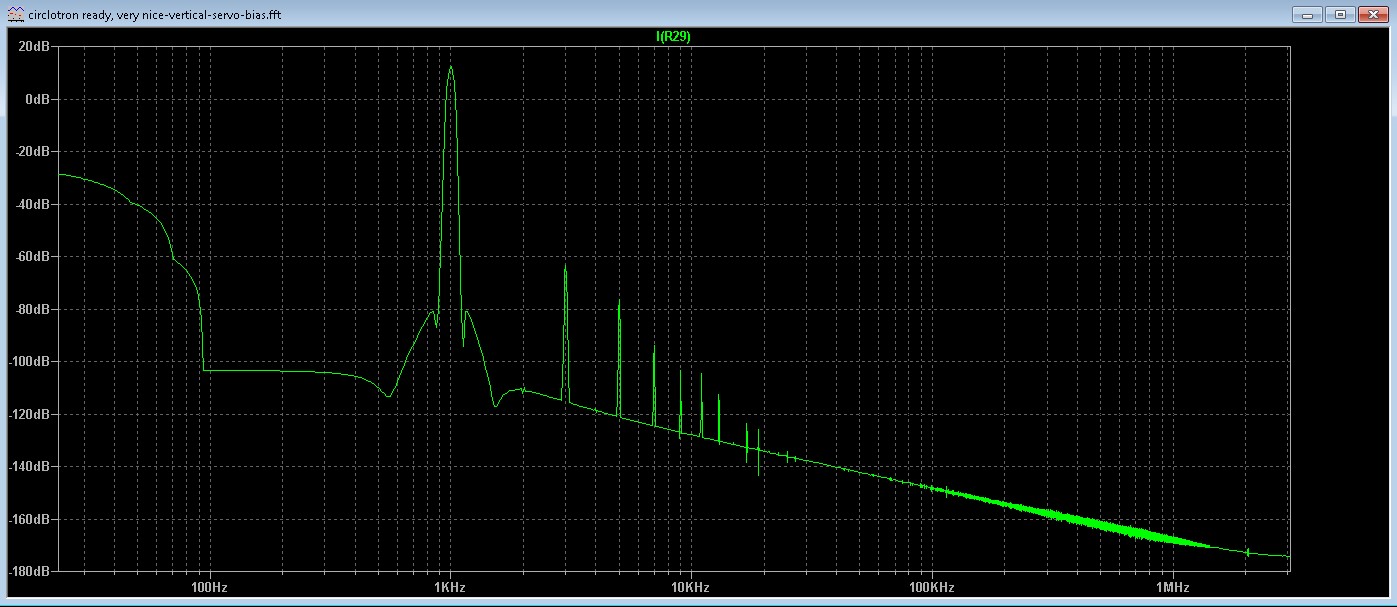Click the 1KHz x-axis label
1397x607 pixels.
coord(449,587)
